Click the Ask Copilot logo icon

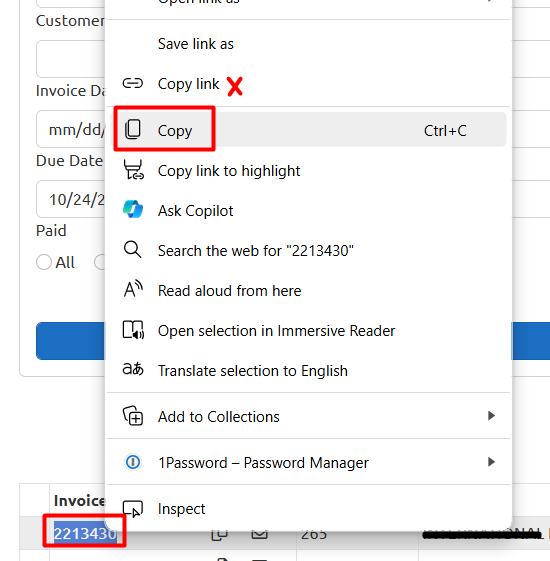(133, 209)
